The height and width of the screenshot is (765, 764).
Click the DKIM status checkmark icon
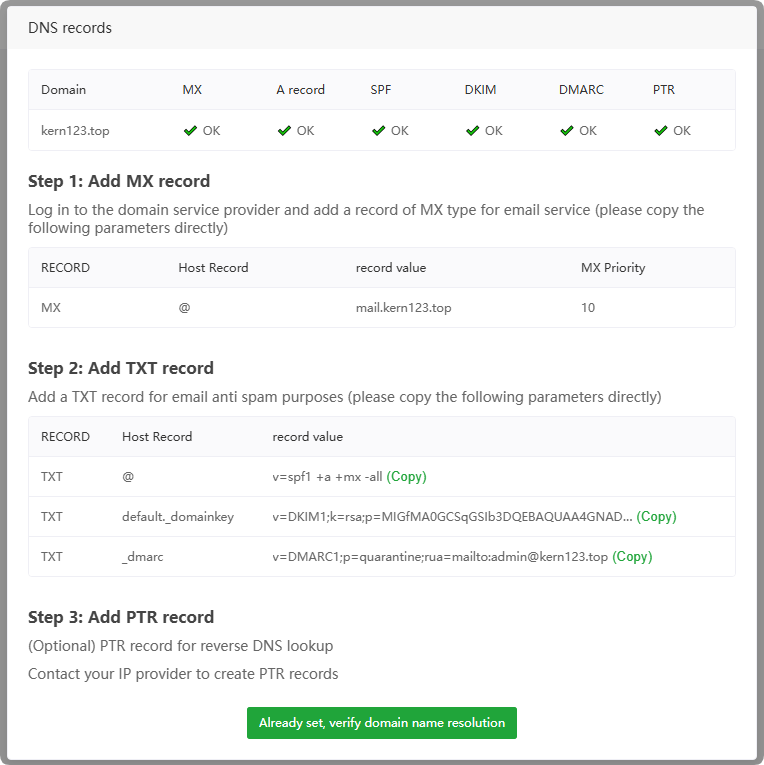click(x=472, y=130)
